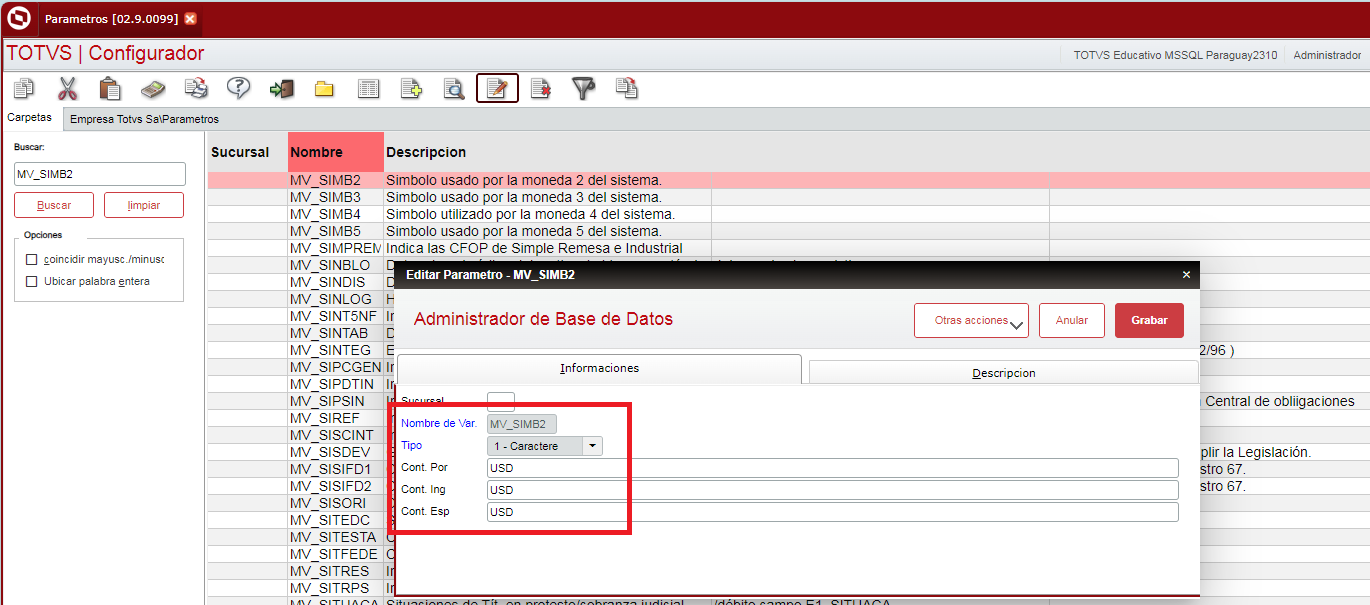Click the clipboard Paste icon
Image resolution: width=1370 pixels, height=605 pixels.
pos(110,89)
